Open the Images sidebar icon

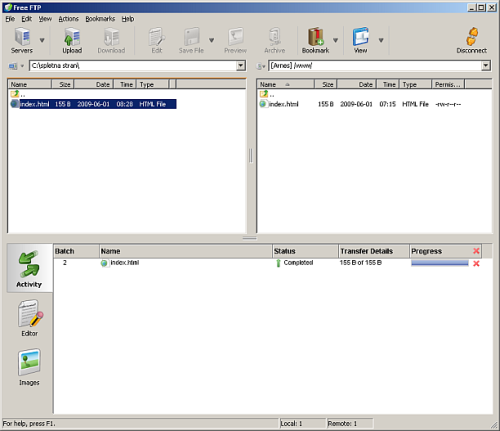(x=29, y=367)
